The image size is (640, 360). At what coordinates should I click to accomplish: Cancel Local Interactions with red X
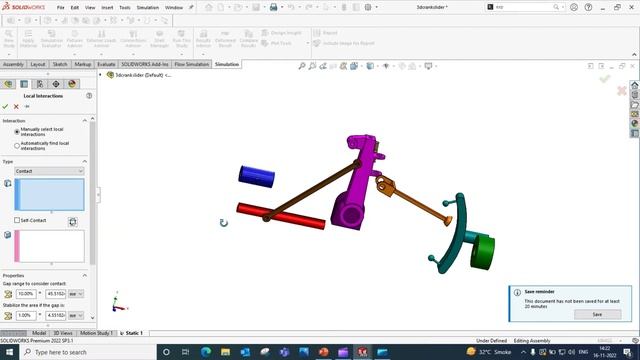tap(16, 107)
